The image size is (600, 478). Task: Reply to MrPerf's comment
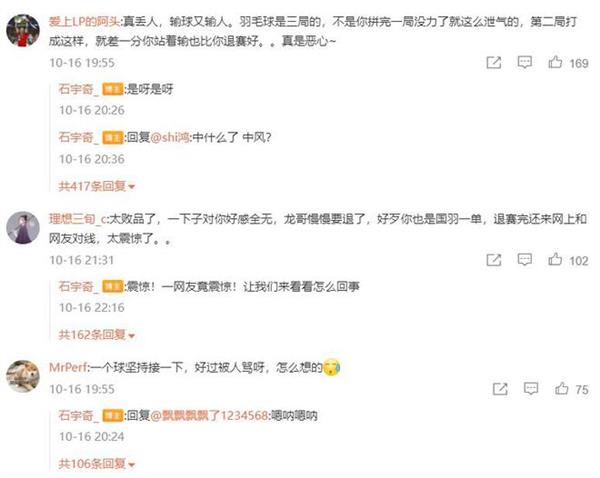coord(531,389)
